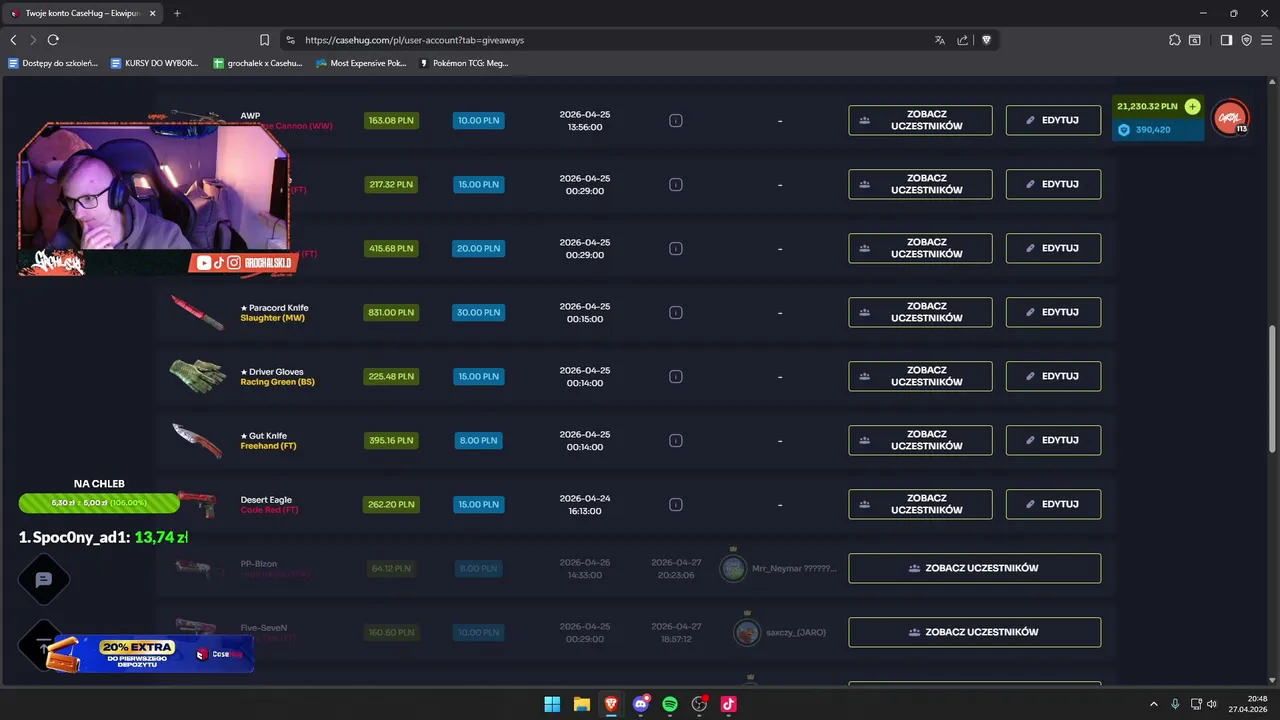Click the Gut Knife item image
This screenshot has width=1280, height=720.
coord(197,440)
